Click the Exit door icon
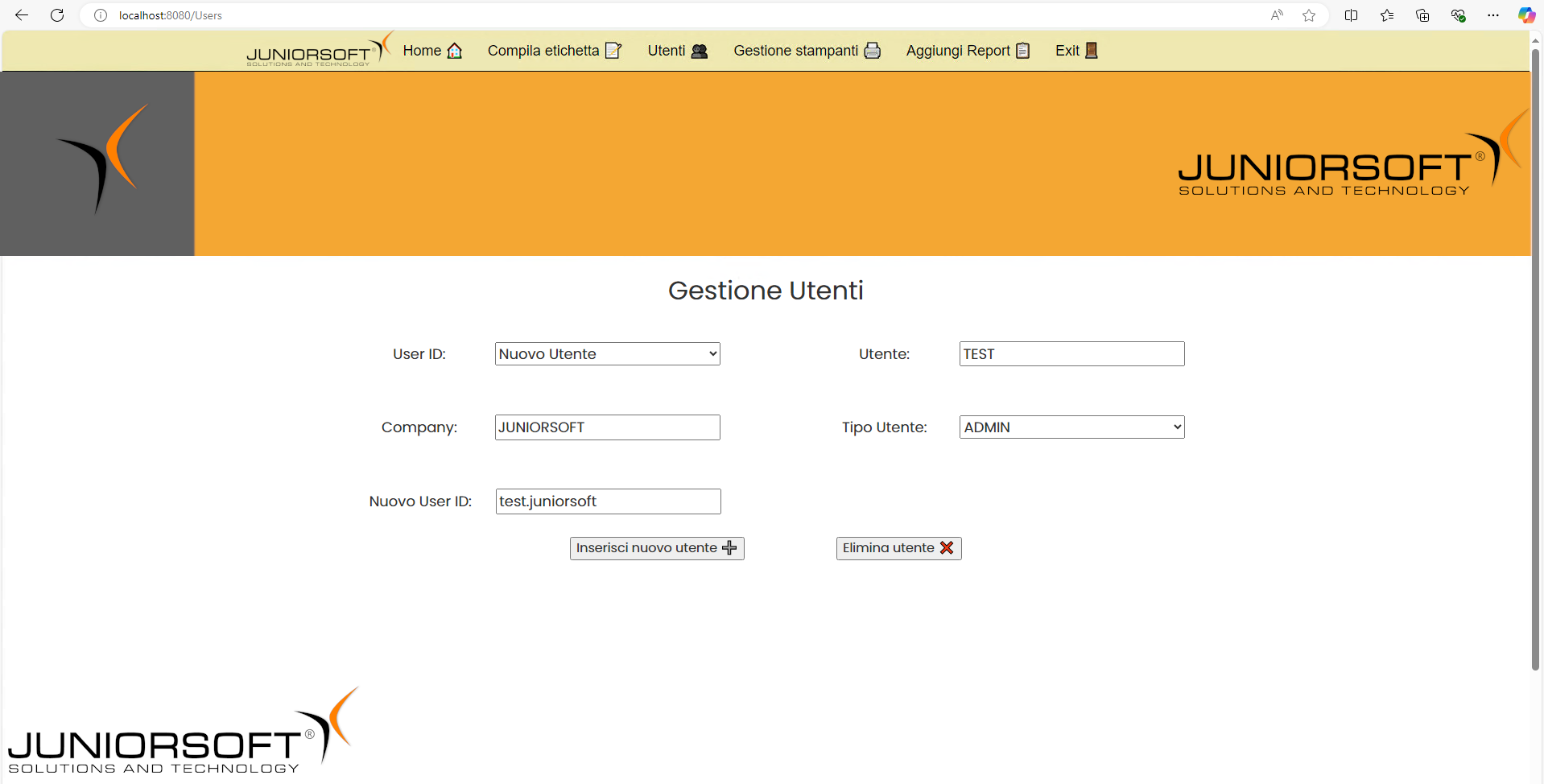This screenshot has width=1544, height=784. pos(1092,51)
